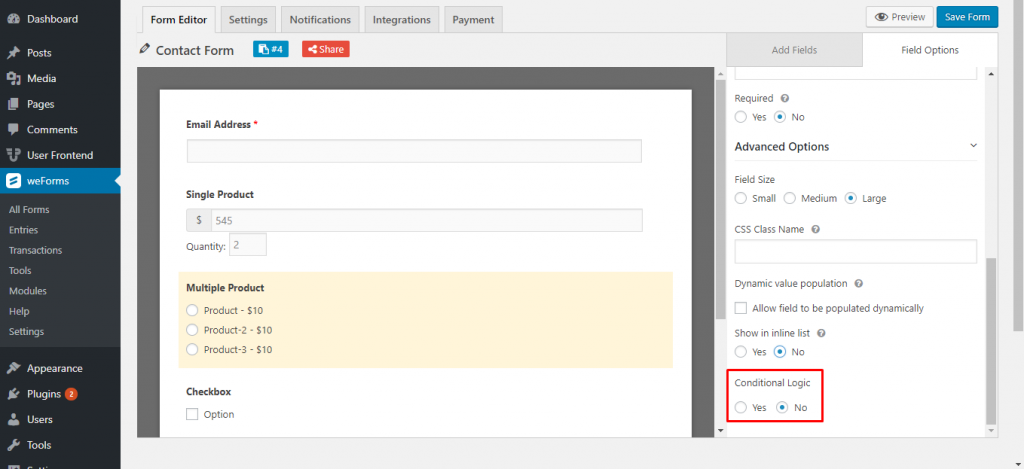This screenshot has width=1024, height=469.
Task: Open the Settings tab
Action: tap(248, 20)
